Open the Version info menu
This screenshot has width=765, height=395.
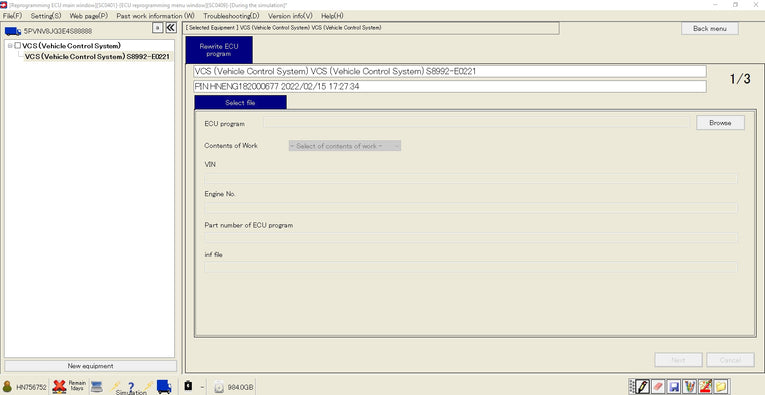point(290,16)
